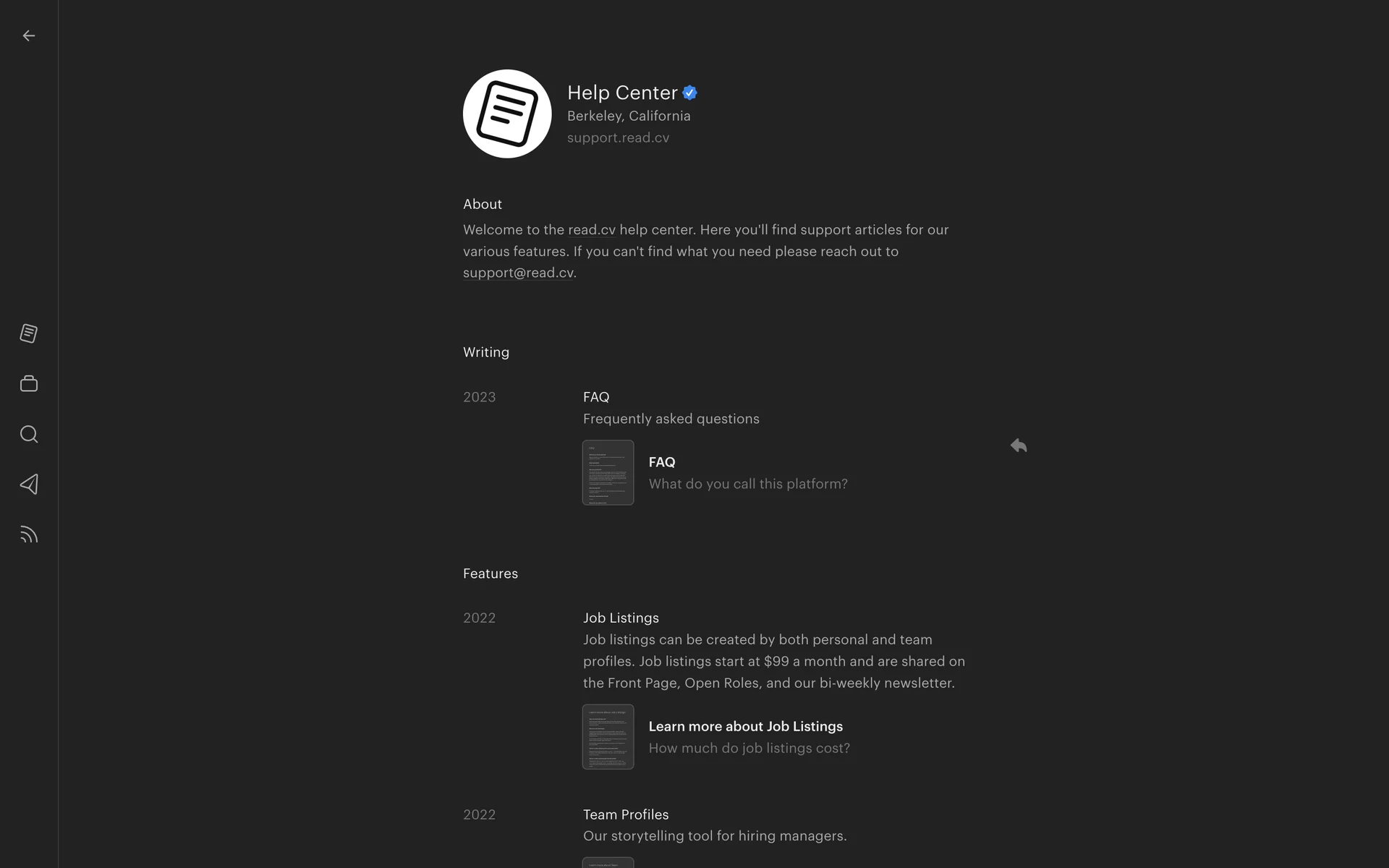Image resolution: width=1389 pixels, height=868 pixels.
Task: Open the Team Profiles entry heading
Action: pos(626,814)
